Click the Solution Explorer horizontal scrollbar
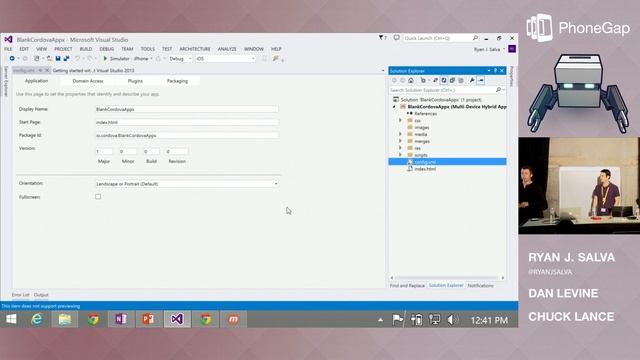This screenshot has width=640, height=360. pyautogui.click(x=447, y=278)
